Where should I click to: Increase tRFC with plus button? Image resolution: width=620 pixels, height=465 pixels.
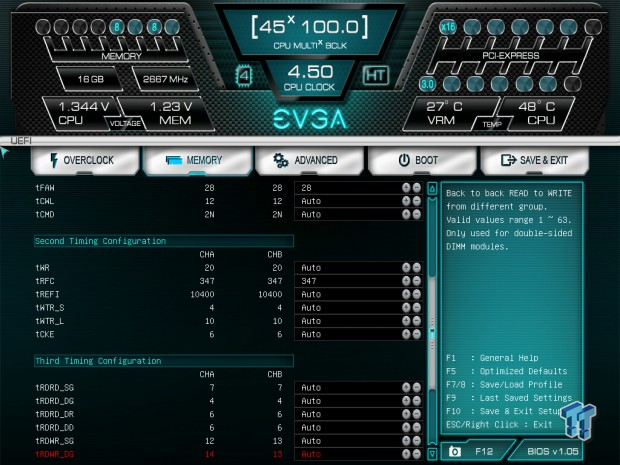406,281
